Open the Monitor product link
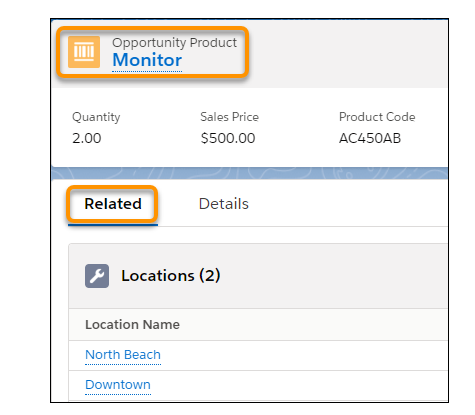The height and width of the screenshot is (415, 475). pos(147,60)
